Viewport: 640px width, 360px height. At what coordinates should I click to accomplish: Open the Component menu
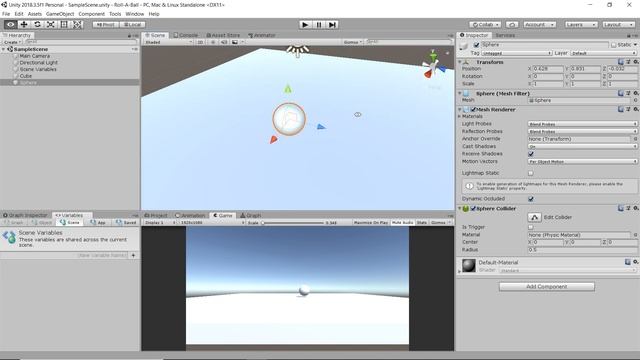point(91,14)
